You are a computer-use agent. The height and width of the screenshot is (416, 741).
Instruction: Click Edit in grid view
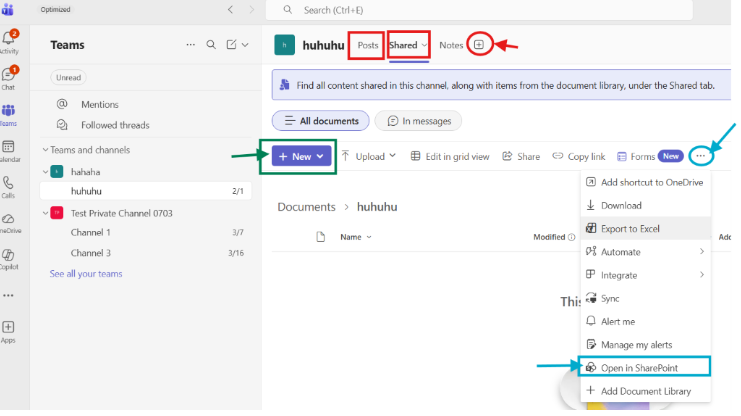click(x=450, y=156)
